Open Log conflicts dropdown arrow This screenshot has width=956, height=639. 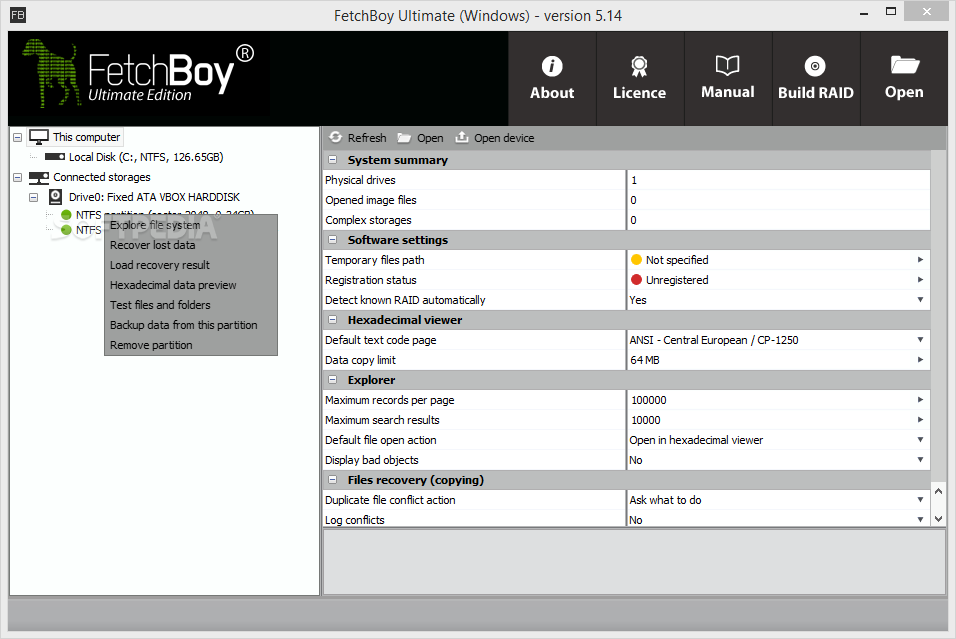click(x=920, y=519)
